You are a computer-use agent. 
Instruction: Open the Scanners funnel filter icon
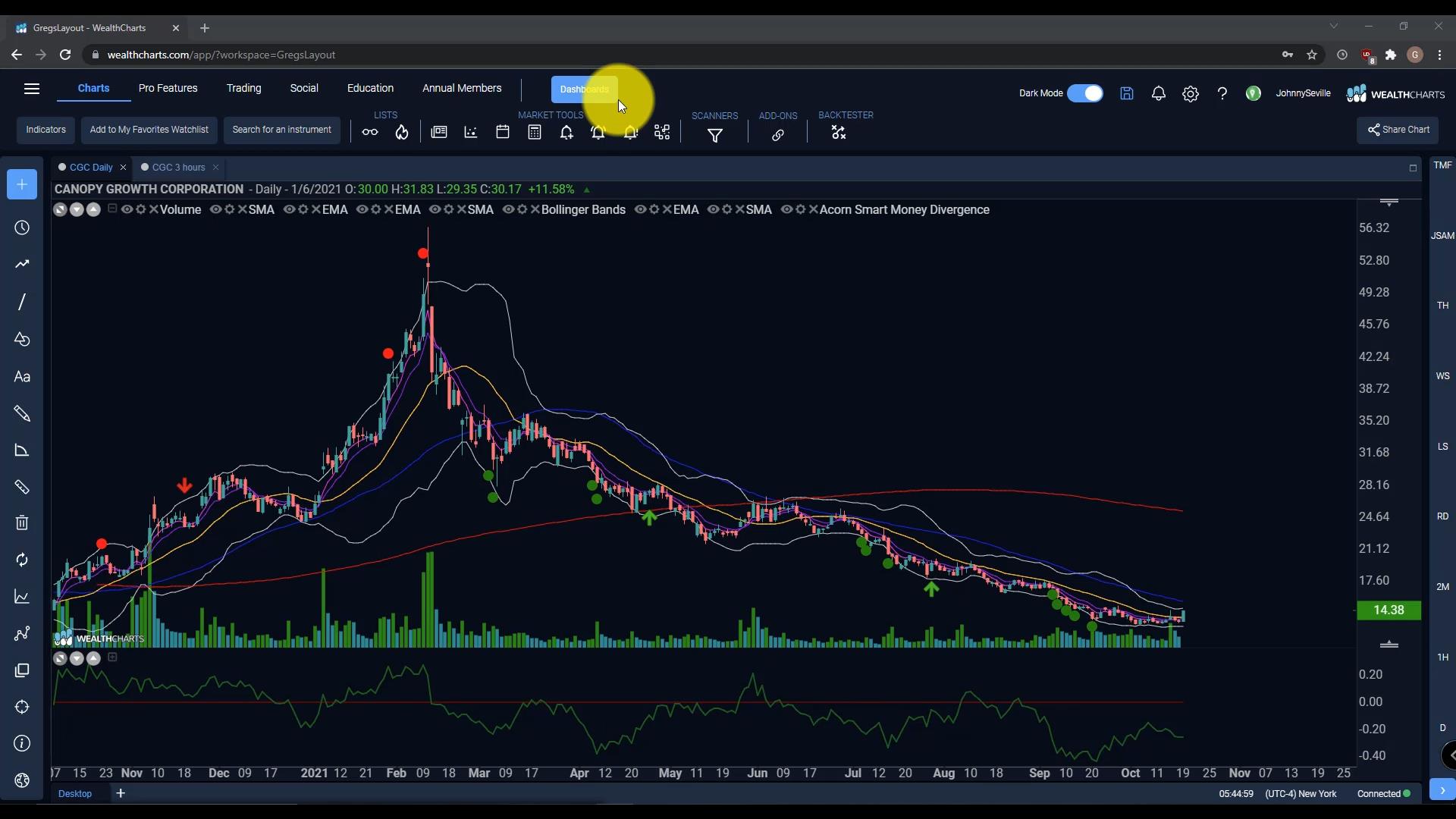715,135
